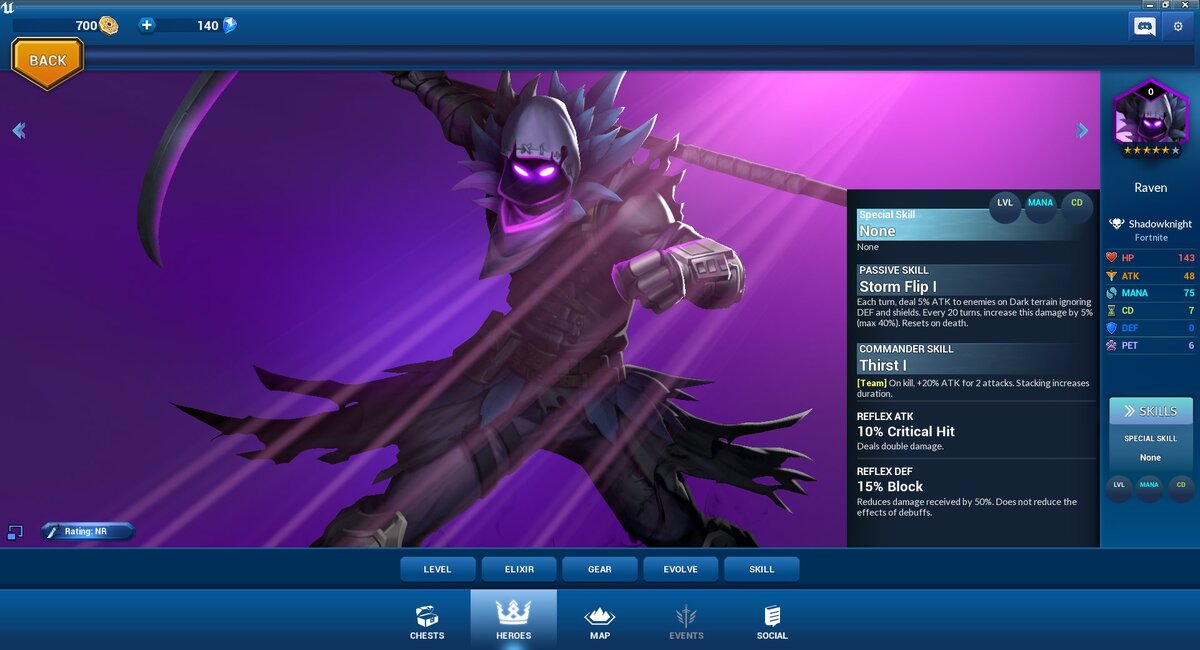
Task: Click the PET stat icon
Action: click(1111, 345)
